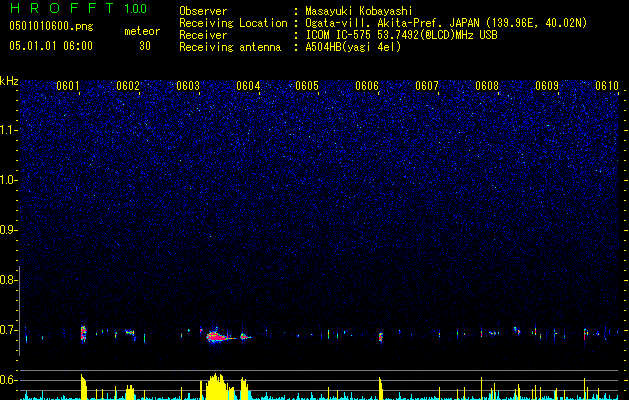This screenshot has width=629, height=400.
Task: Click the HROFFT 1.0.0 title text
Action: pos(78,8)
